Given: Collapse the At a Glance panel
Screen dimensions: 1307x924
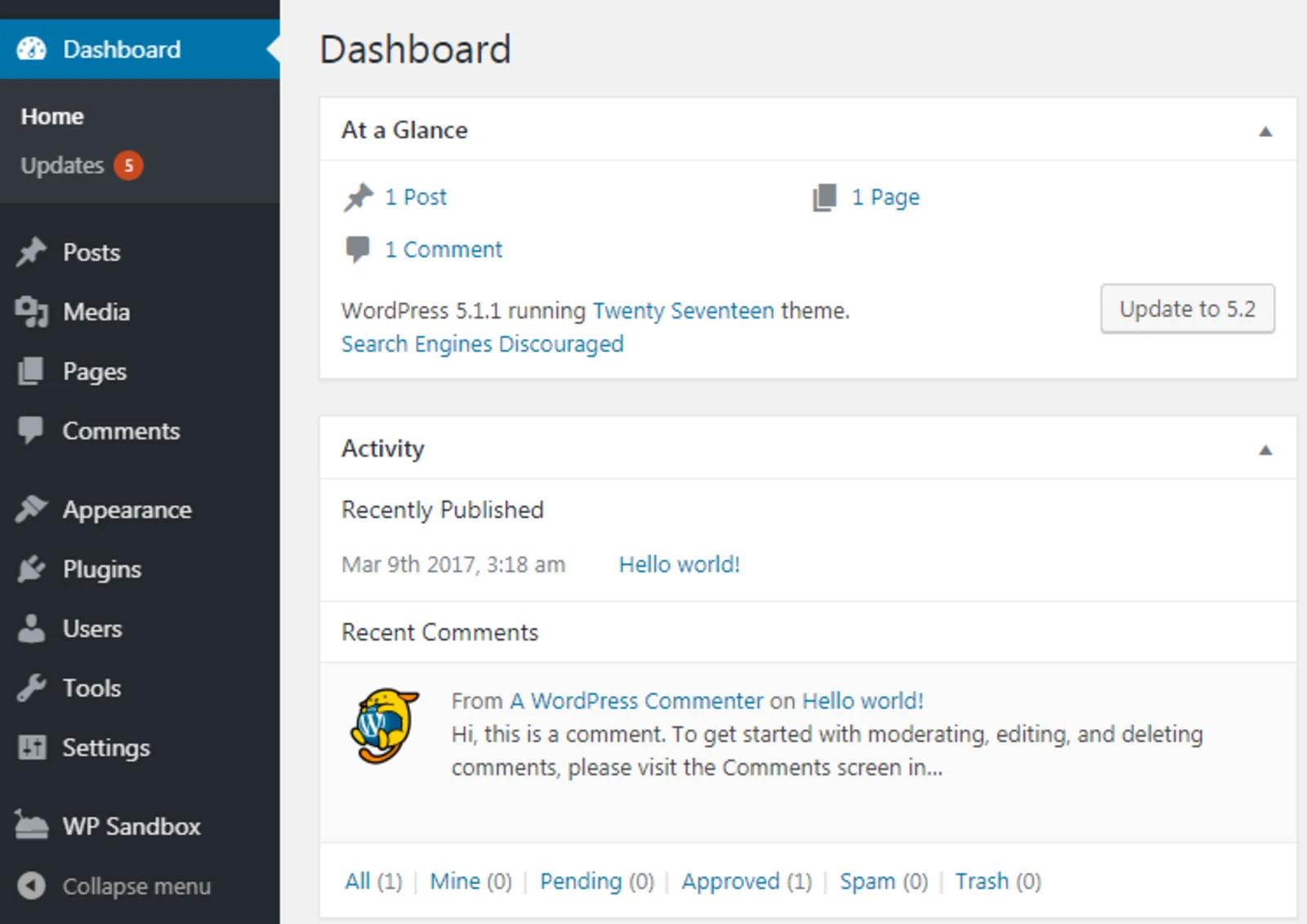Looking at the screenshot, I should click(x=1265, y=132).
